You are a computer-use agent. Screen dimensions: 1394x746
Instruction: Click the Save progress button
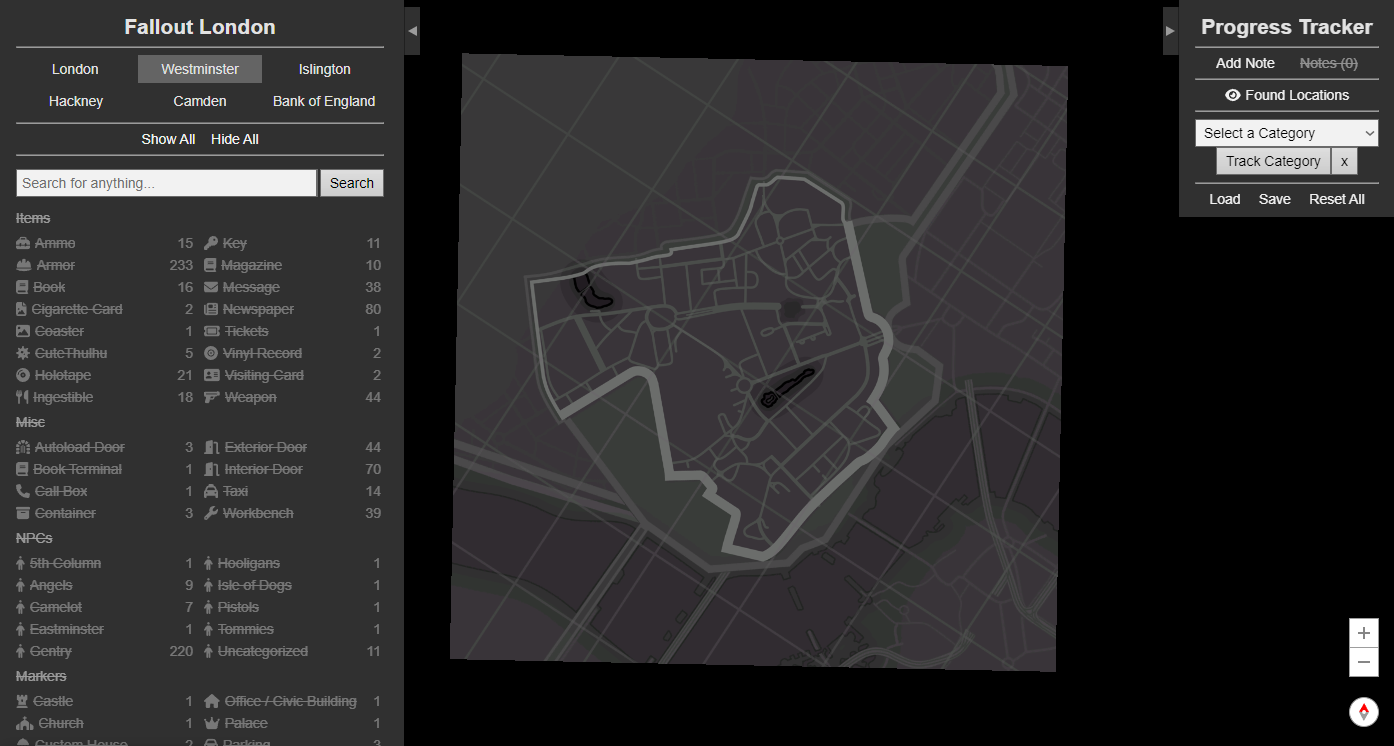[1275, 199]
